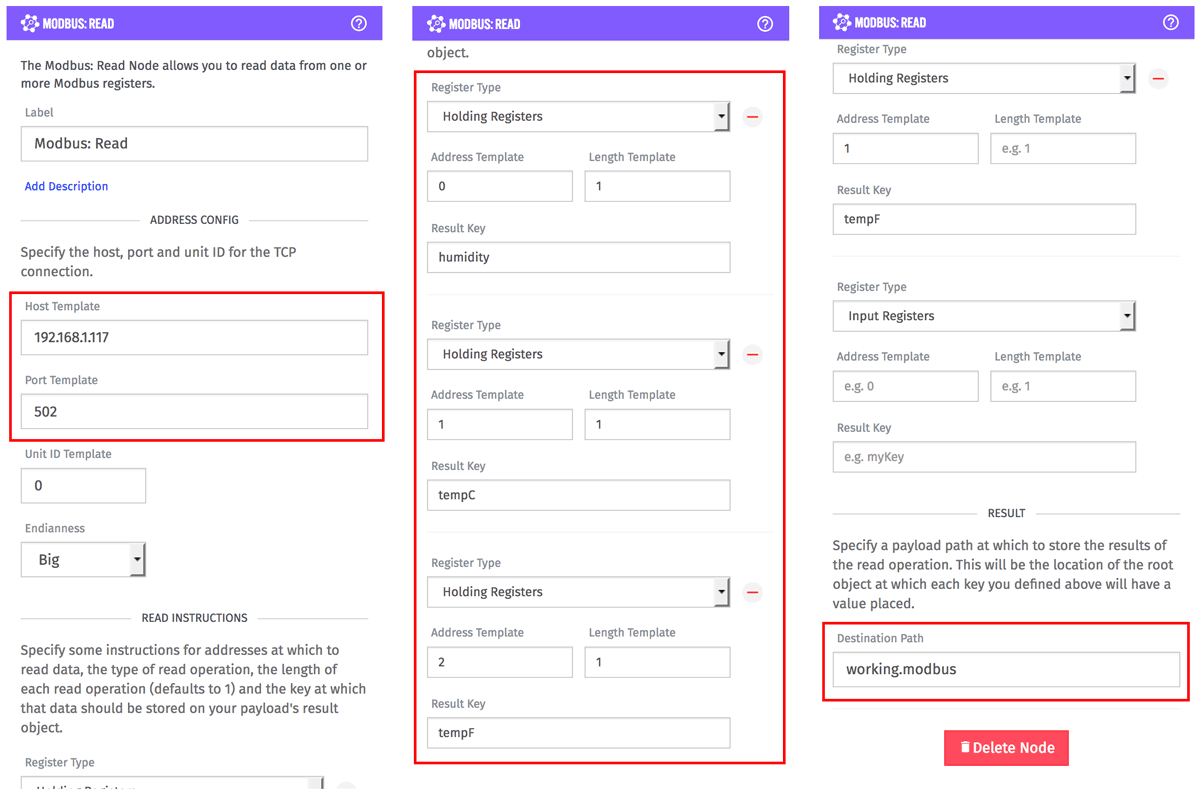
Task: Click the Label field containing Modbus: Read
Action: pos(194,143)
